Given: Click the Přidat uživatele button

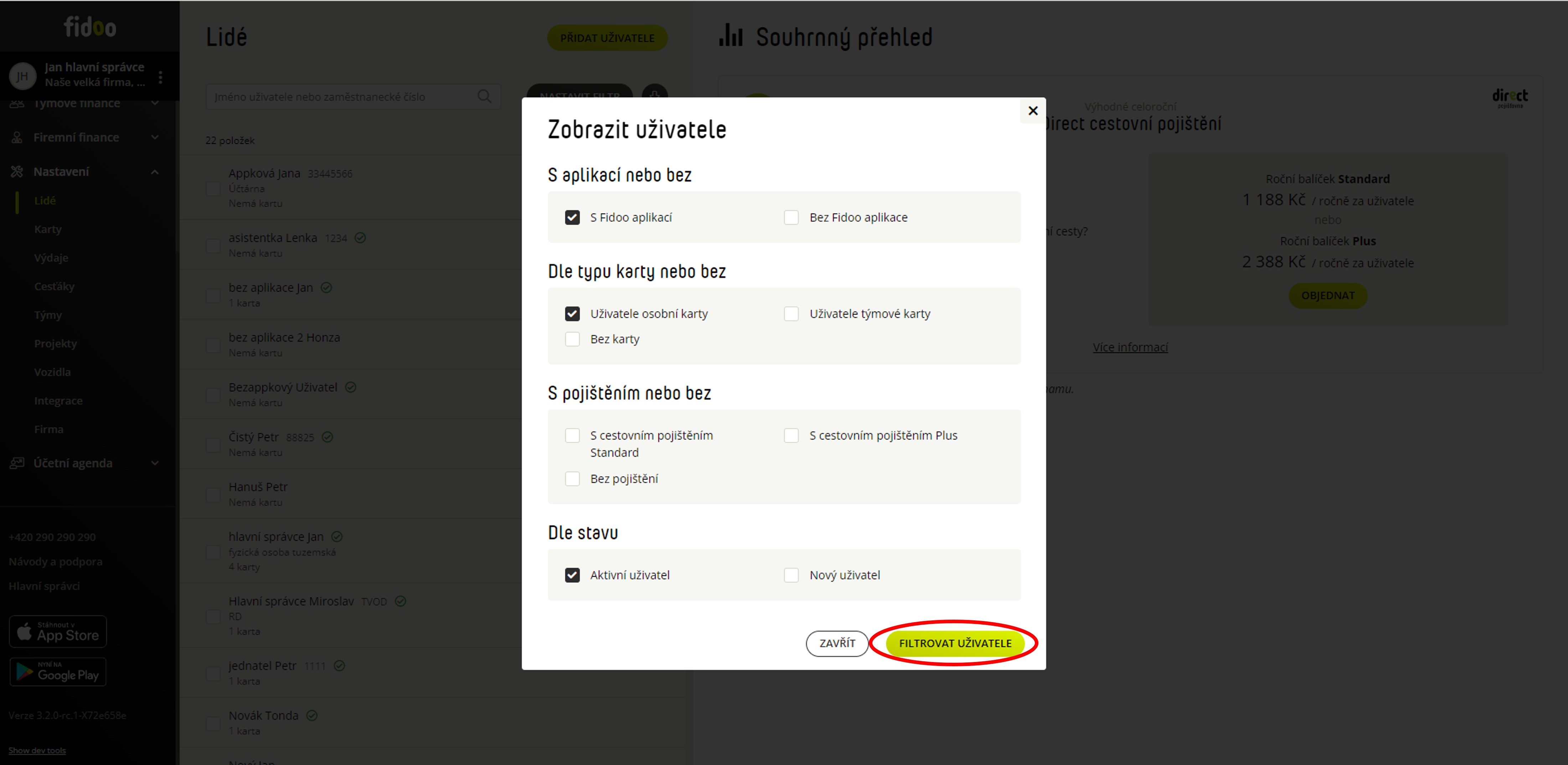Looking at the screenshot, I should tap(607, 38).
